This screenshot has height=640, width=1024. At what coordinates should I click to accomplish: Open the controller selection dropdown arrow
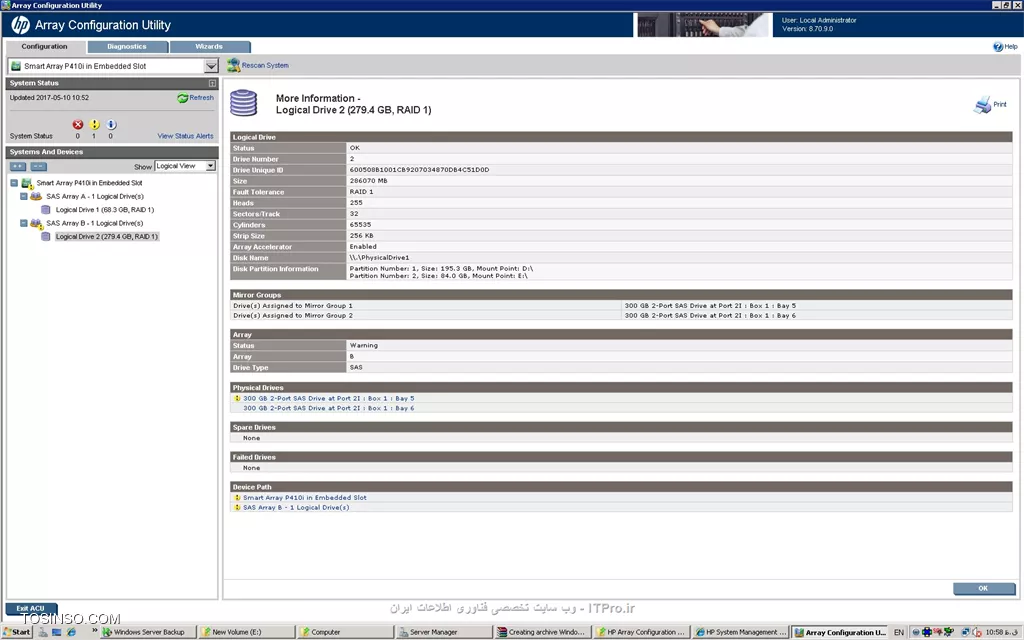tap(211, 66)
